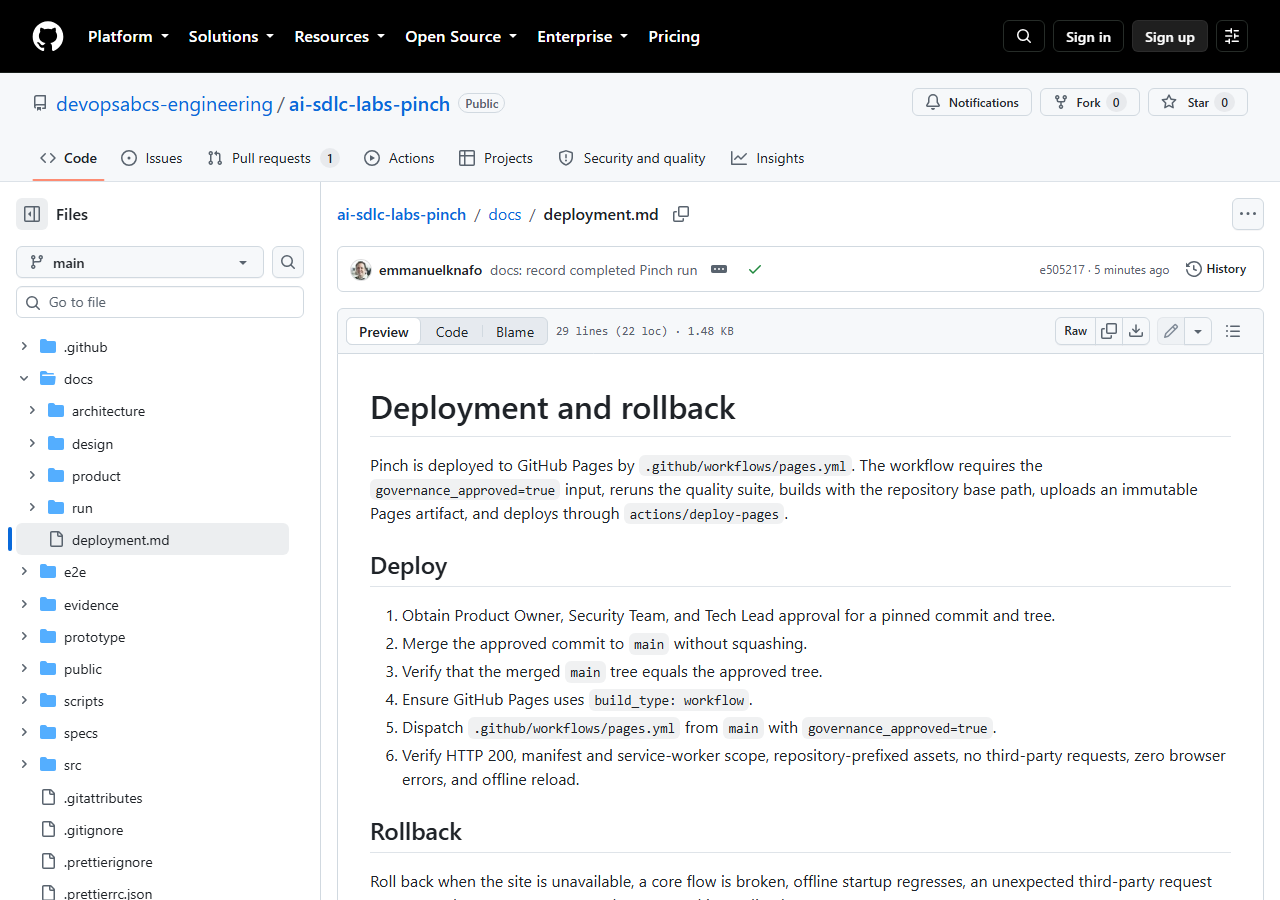
Task: Open devopsabcs-engineering organization link
Action: point(164,104)
